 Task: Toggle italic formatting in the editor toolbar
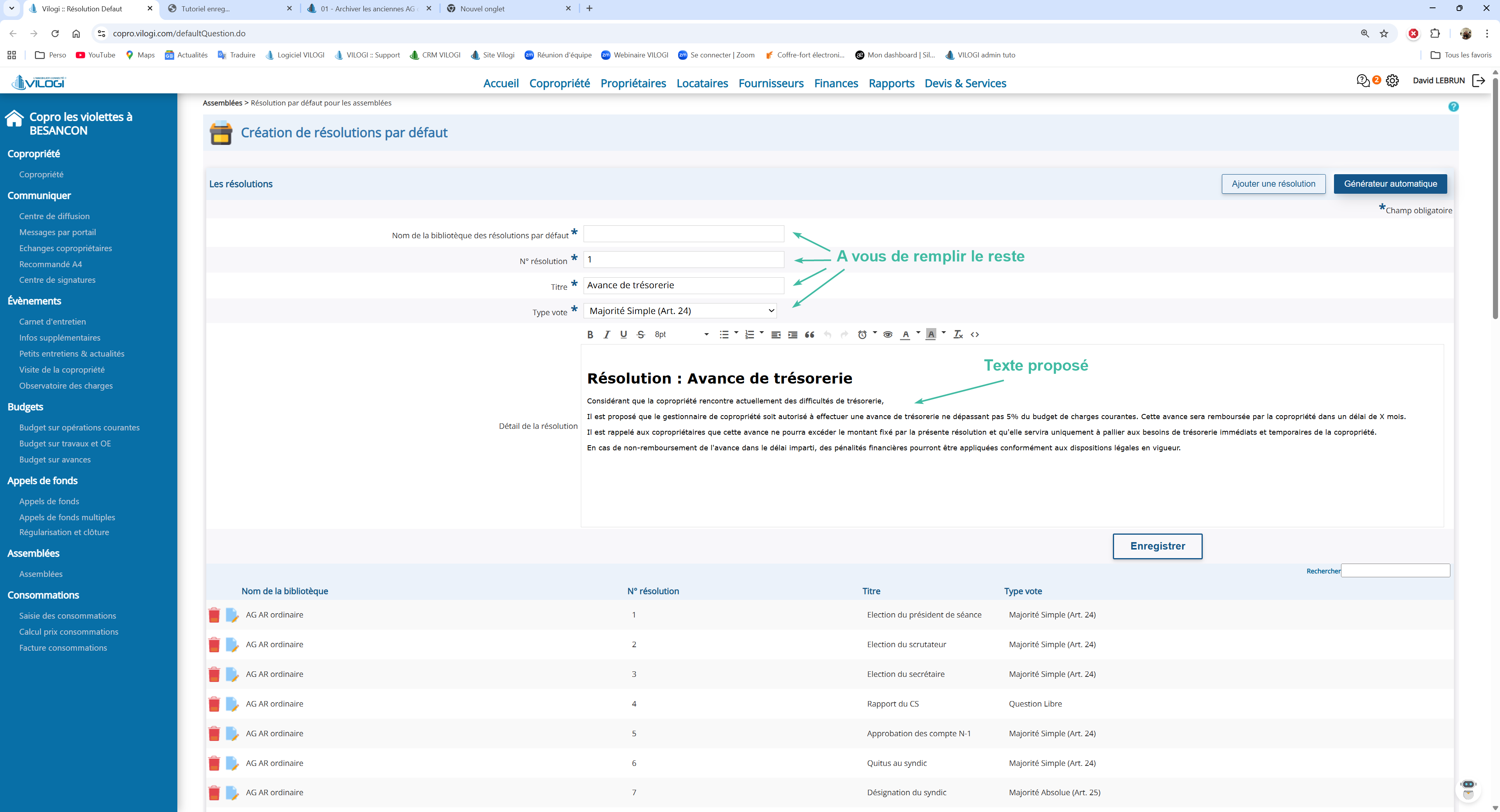pos(607,335)
